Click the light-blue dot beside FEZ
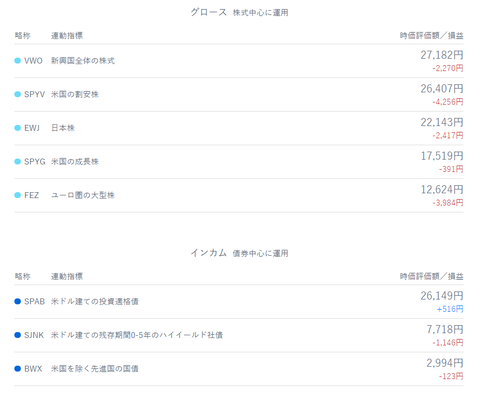 (x=18, y=195)
